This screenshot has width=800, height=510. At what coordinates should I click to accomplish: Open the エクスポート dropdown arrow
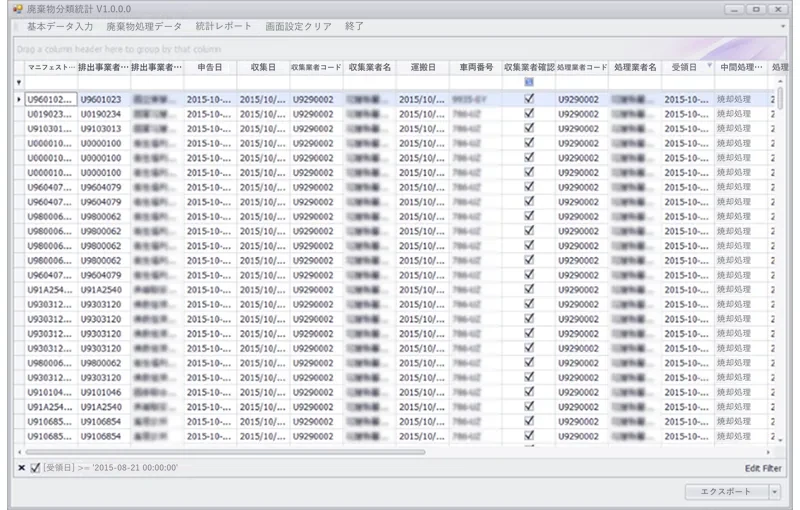click(775, 492)
